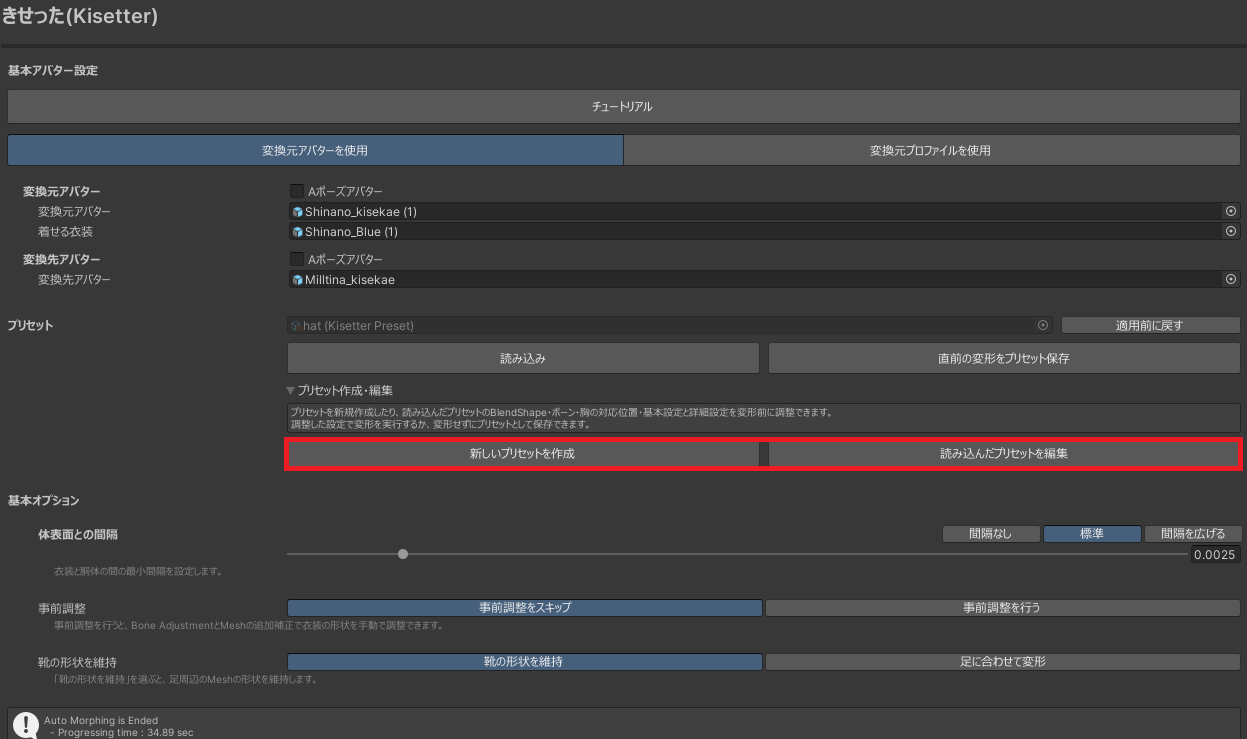
Task: Enable Aポーズアバター checkbox under 変換元アバター
Action: point(297,191)
